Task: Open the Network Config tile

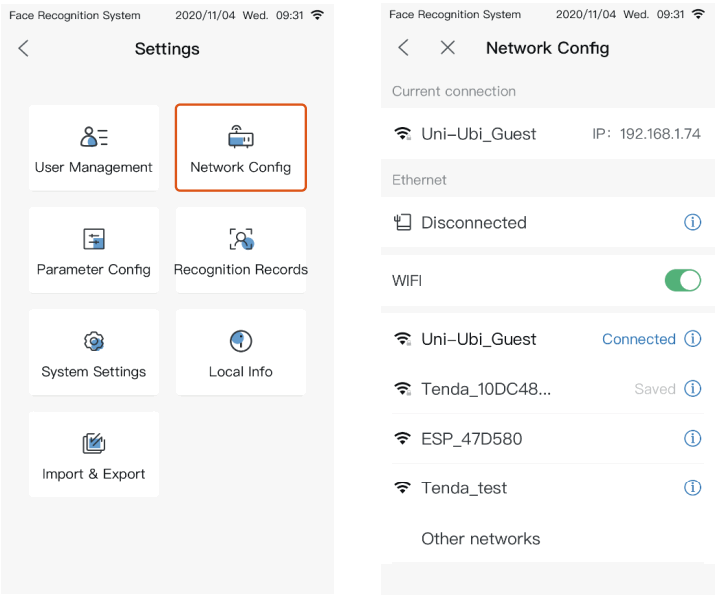Action: click(240, 148)
